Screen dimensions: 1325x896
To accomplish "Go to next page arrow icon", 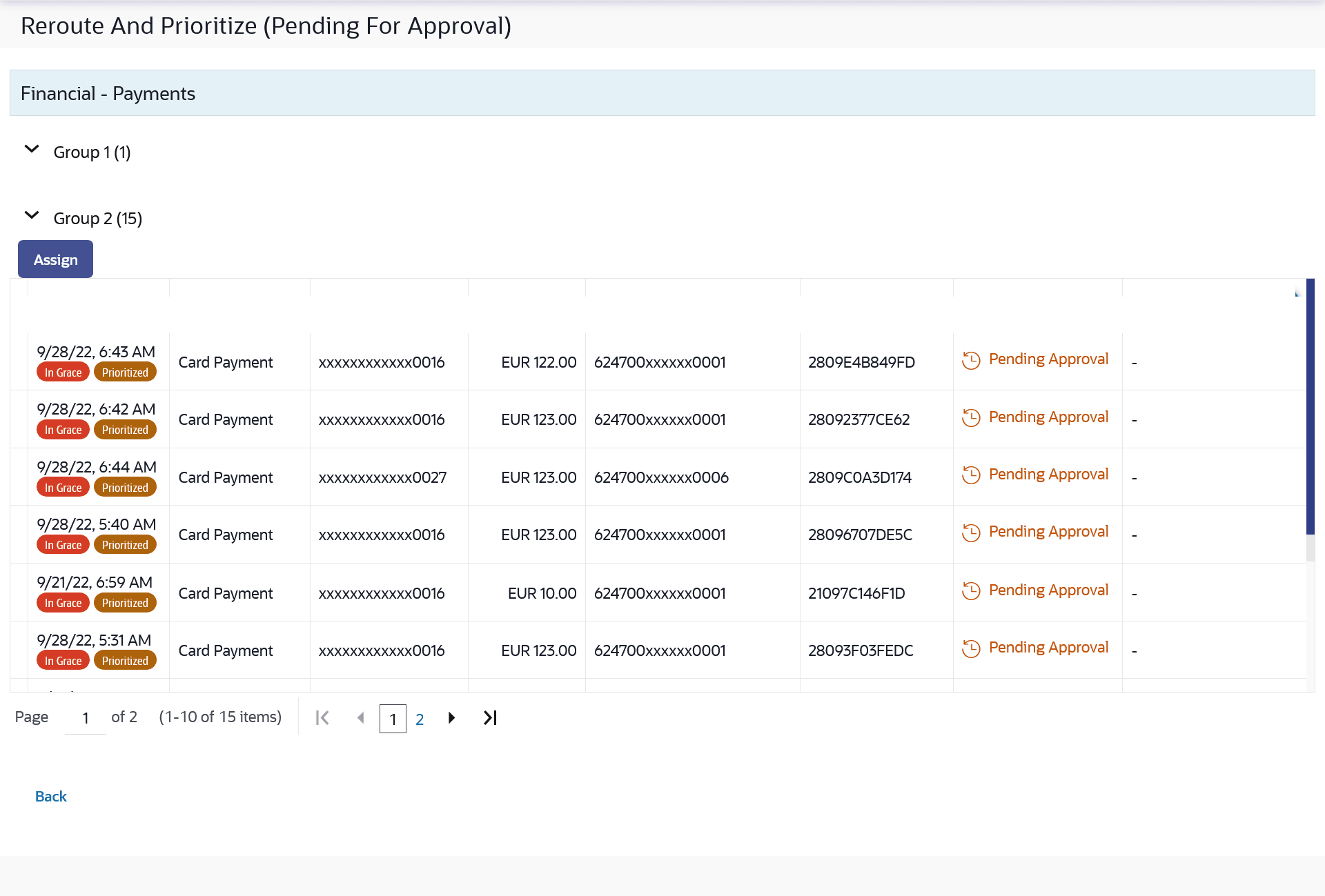I will pos(451,718).
